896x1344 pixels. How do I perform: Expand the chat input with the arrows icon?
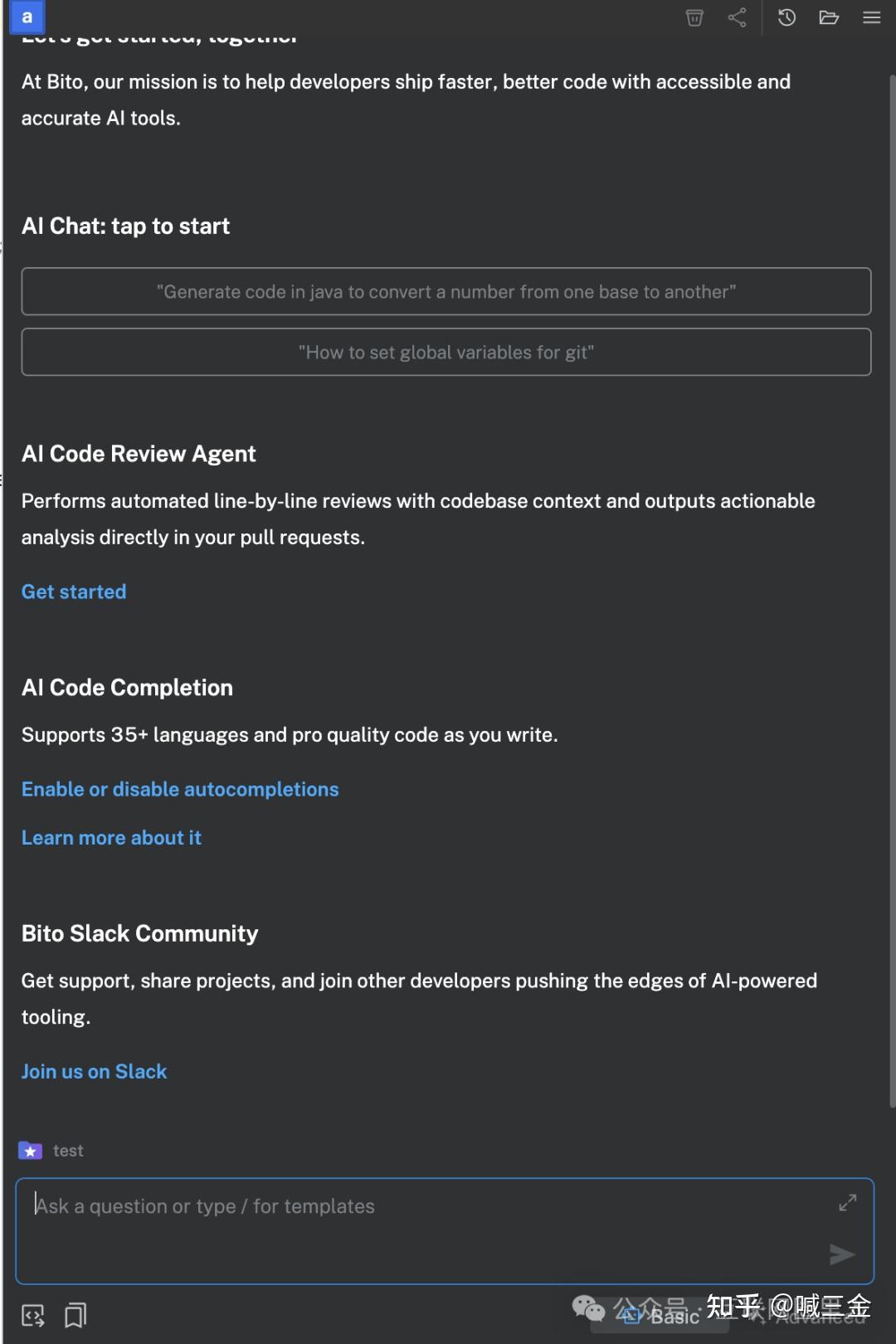pyautogui.click(x=847, y=1203)
